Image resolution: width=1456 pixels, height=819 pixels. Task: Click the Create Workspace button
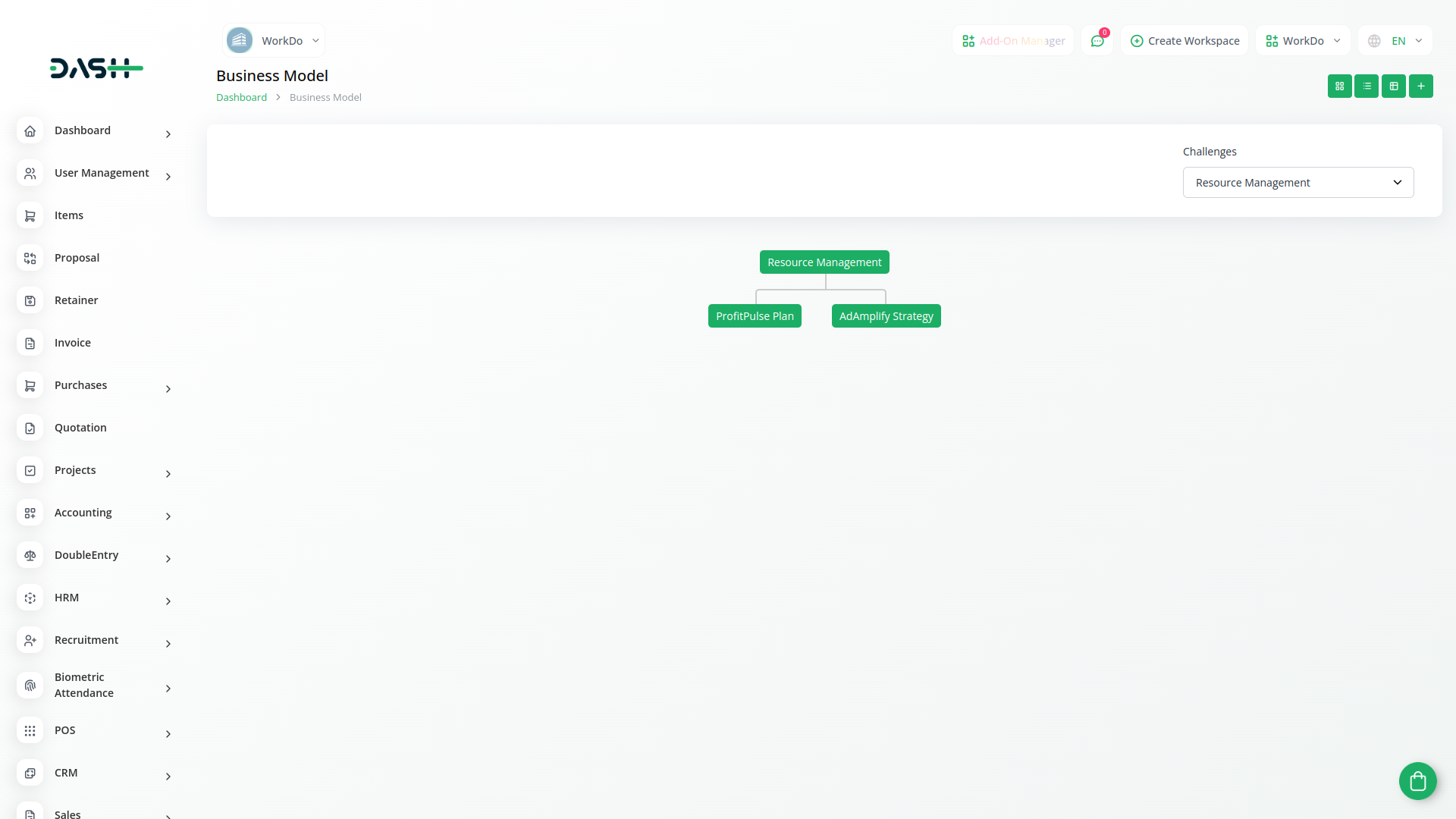point(1185,41)
